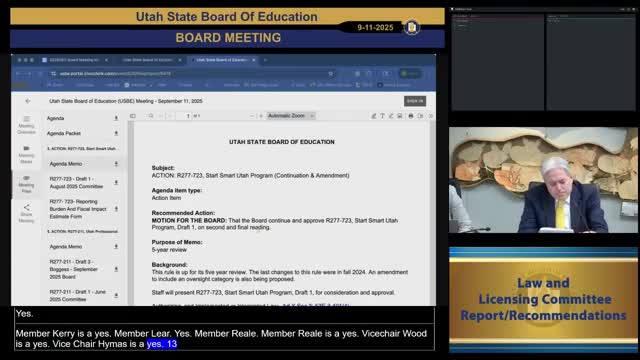Select the PDF text annotation tool
The image size is (640, 360).
(382, 116)
